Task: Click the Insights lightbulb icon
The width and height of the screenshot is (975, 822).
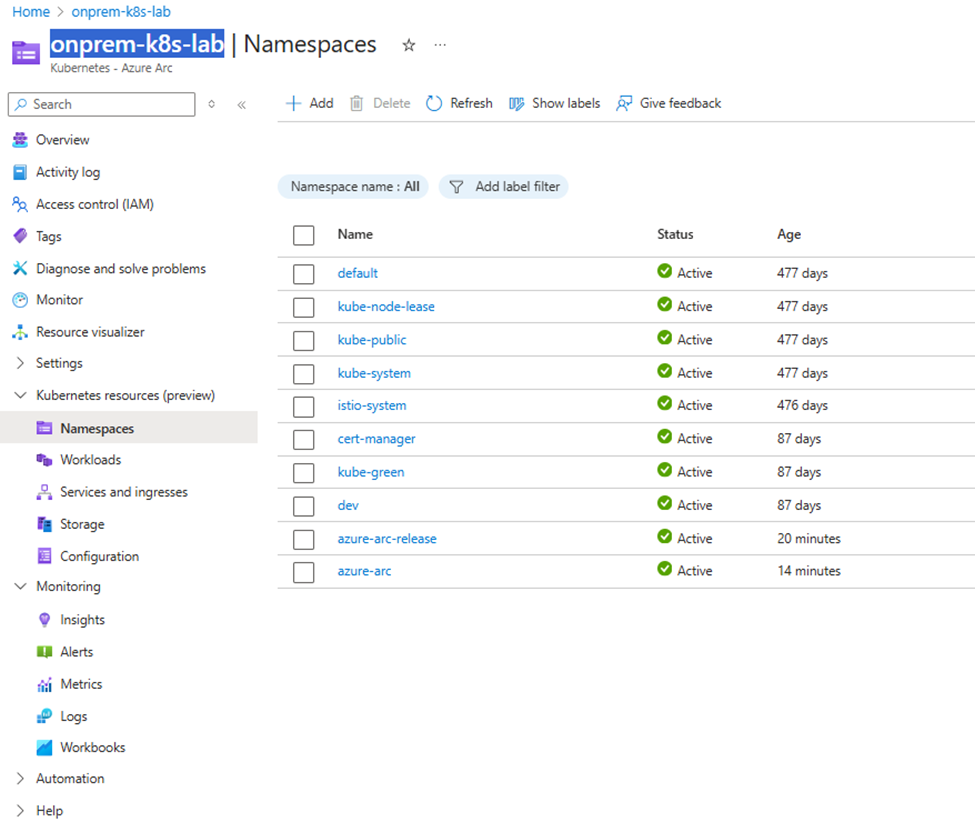Action: pos(44,620)
